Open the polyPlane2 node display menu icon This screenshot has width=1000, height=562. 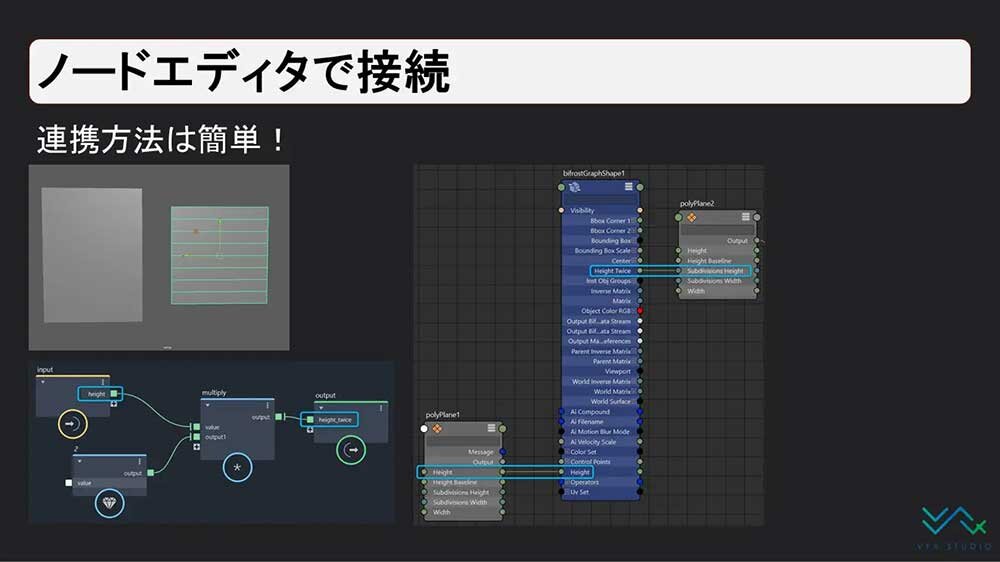[746, 217]
